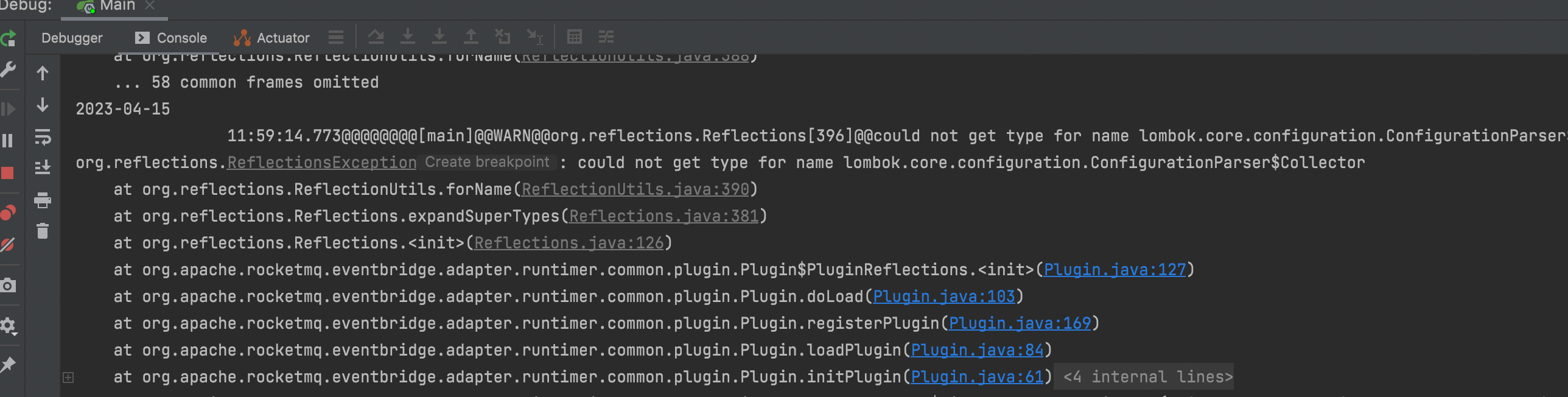Rerun the Main debug session
Screen dimensions: 1568x397
[9, 37]
